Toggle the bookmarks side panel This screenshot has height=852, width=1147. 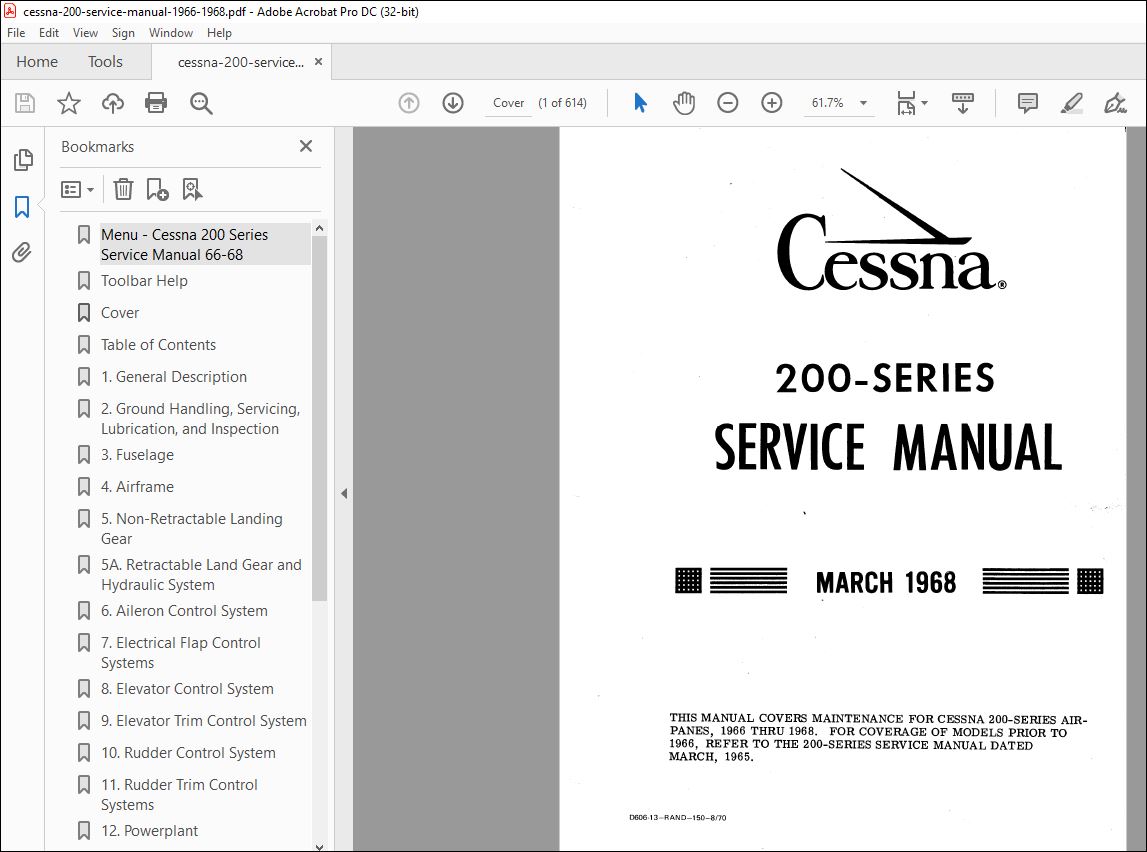(x=22, y=206)
